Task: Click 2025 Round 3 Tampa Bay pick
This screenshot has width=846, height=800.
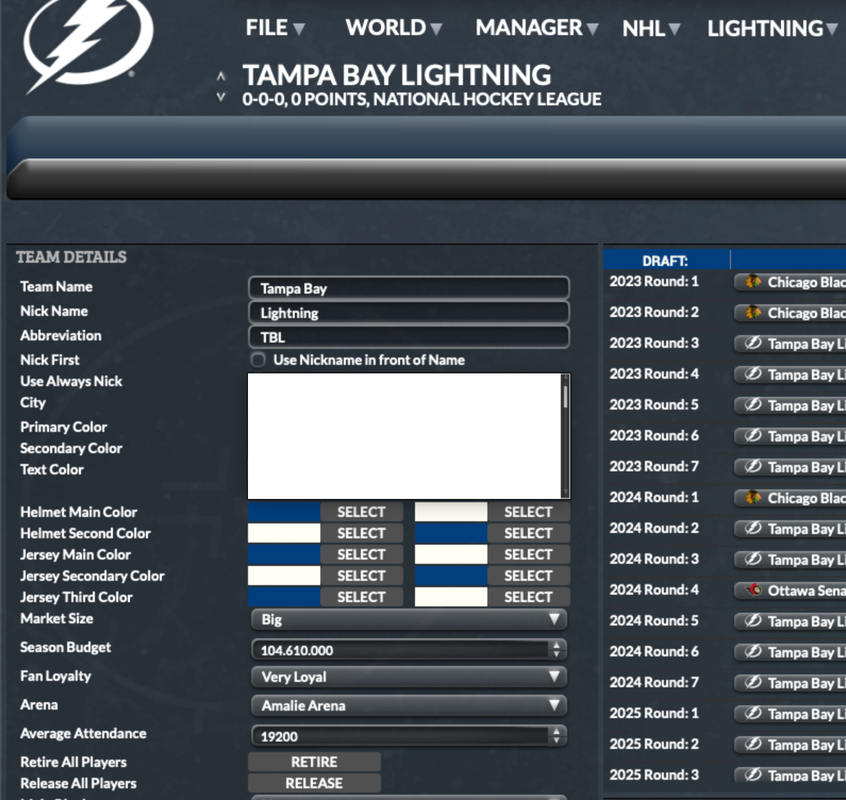Action: pos(790,775)
